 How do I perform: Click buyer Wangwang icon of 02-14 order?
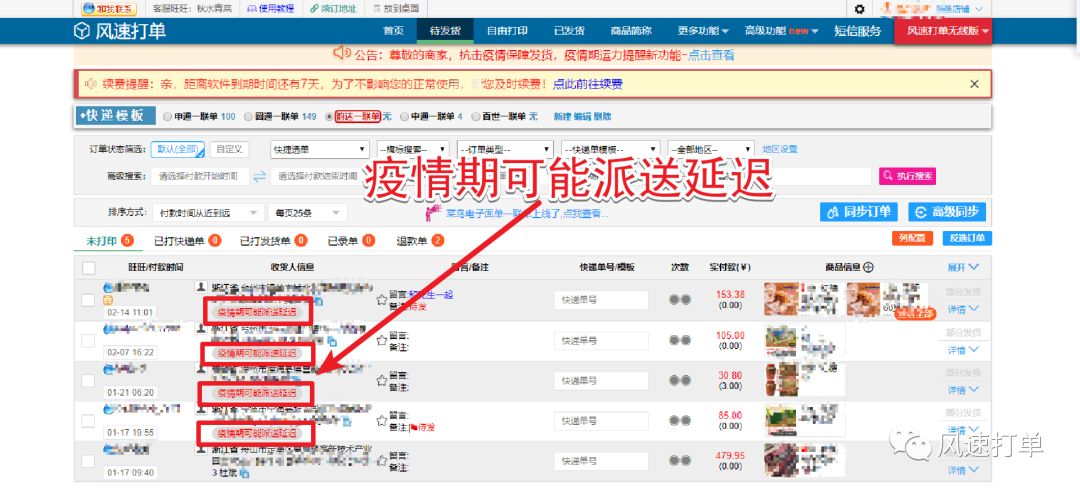pyautogui.click(x=108, y=287)
